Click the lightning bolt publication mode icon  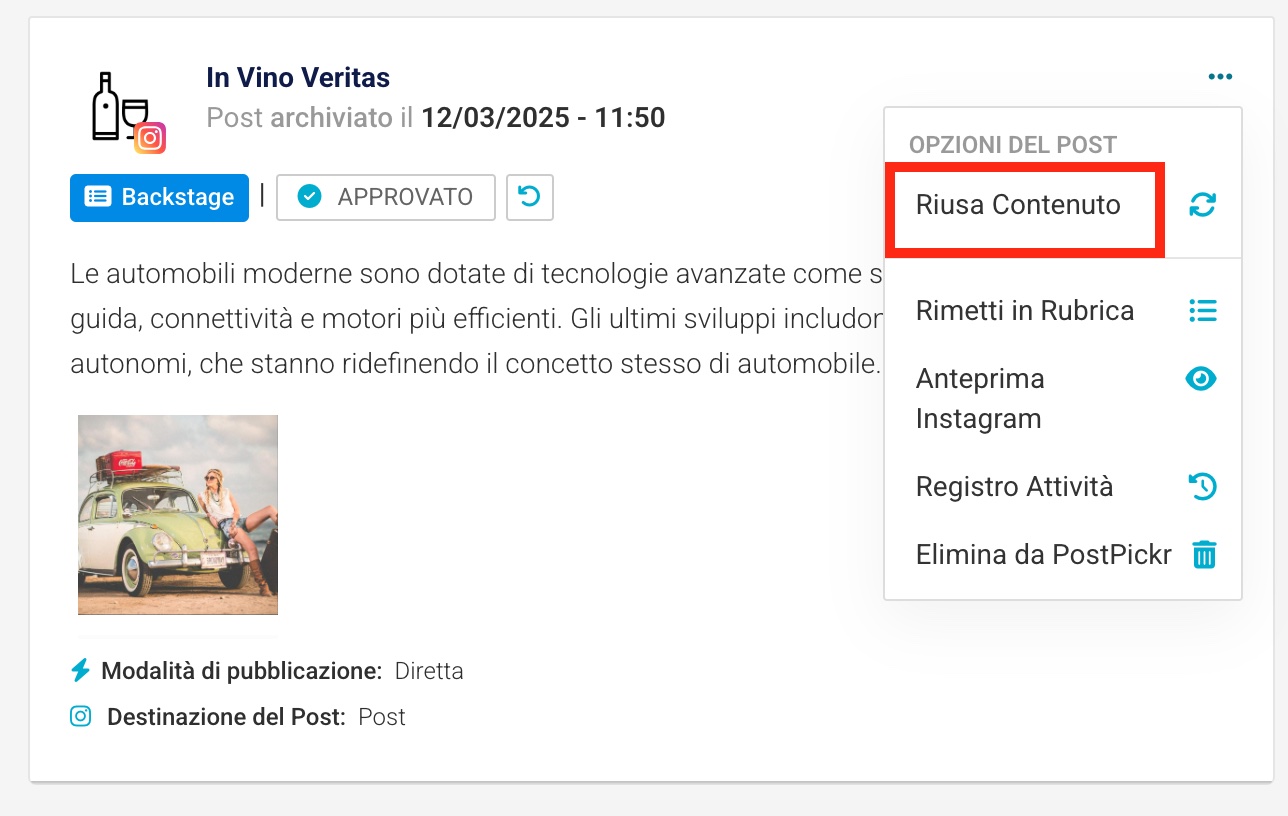(x=81, y=670)
